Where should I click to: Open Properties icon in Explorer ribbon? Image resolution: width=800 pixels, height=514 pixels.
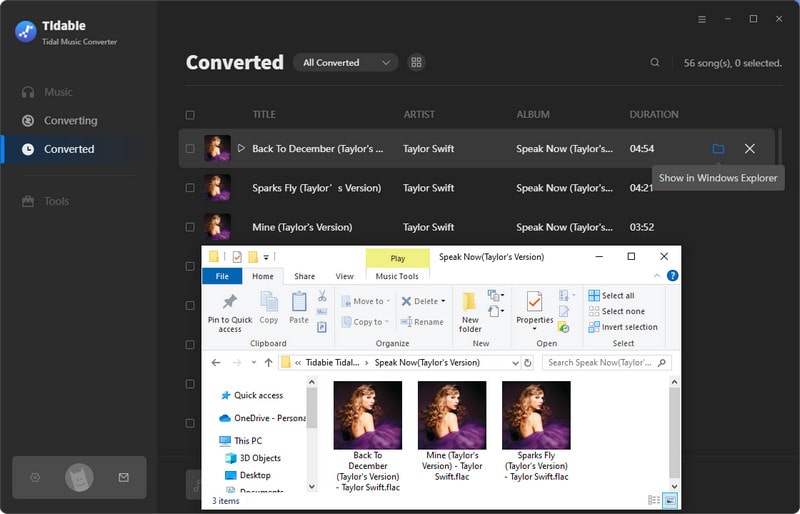534,302
